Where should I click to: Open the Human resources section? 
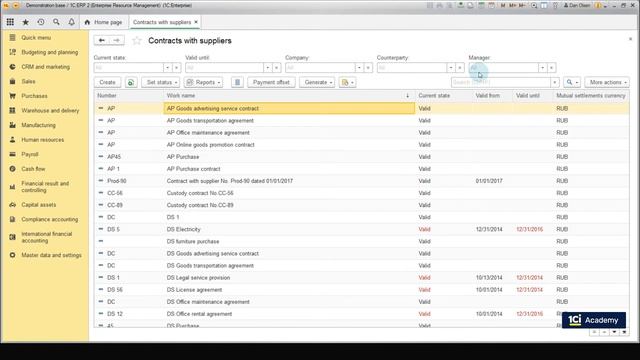click(42, 140)
